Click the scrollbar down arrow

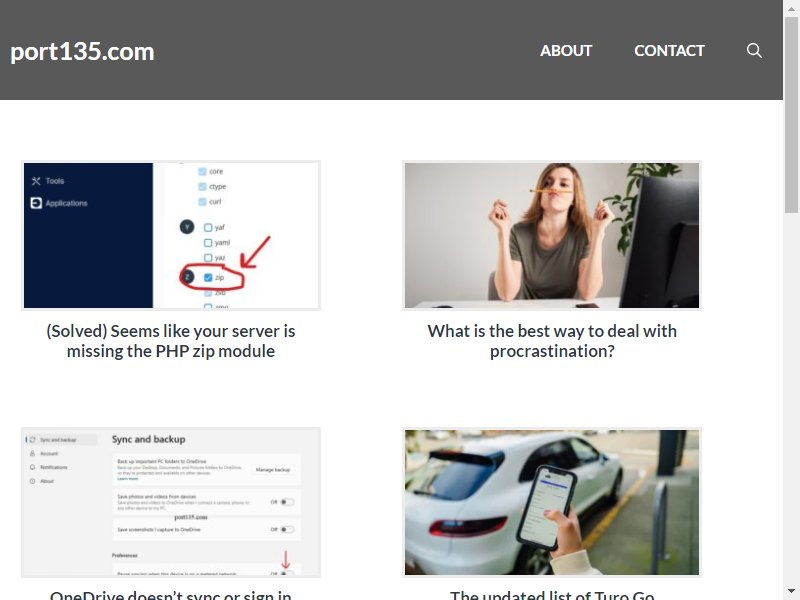click(791, 593)
